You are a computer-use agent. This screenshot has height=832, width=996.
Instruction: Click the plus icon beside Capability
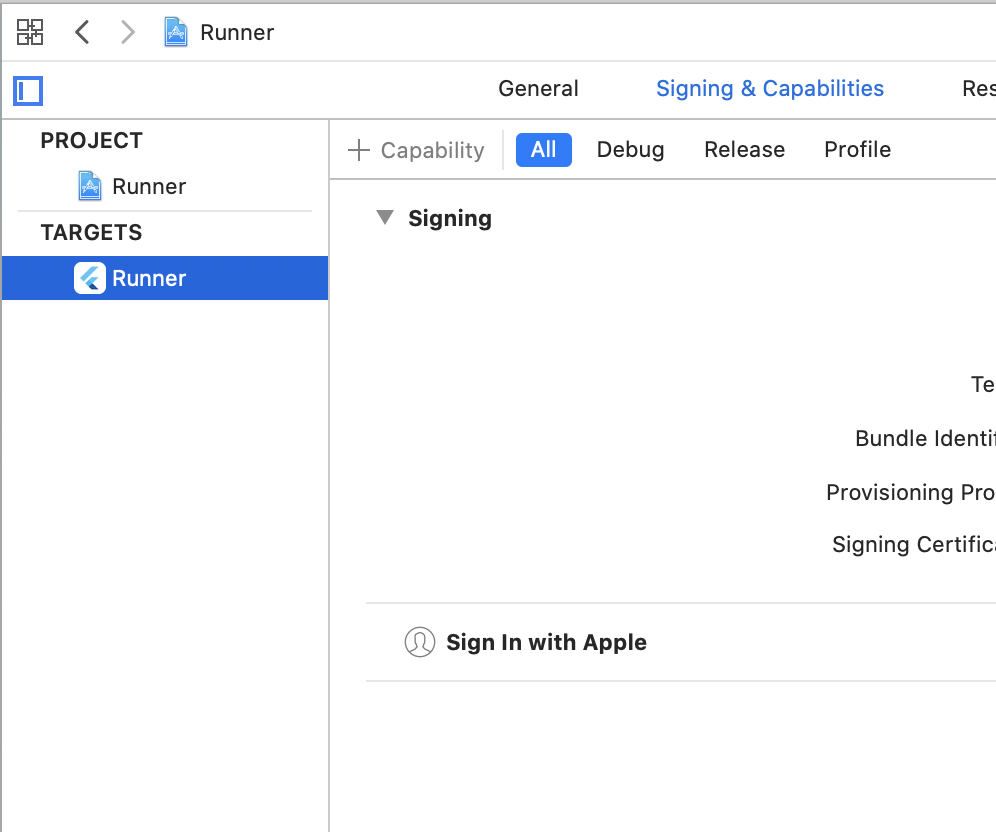(359, 151)
